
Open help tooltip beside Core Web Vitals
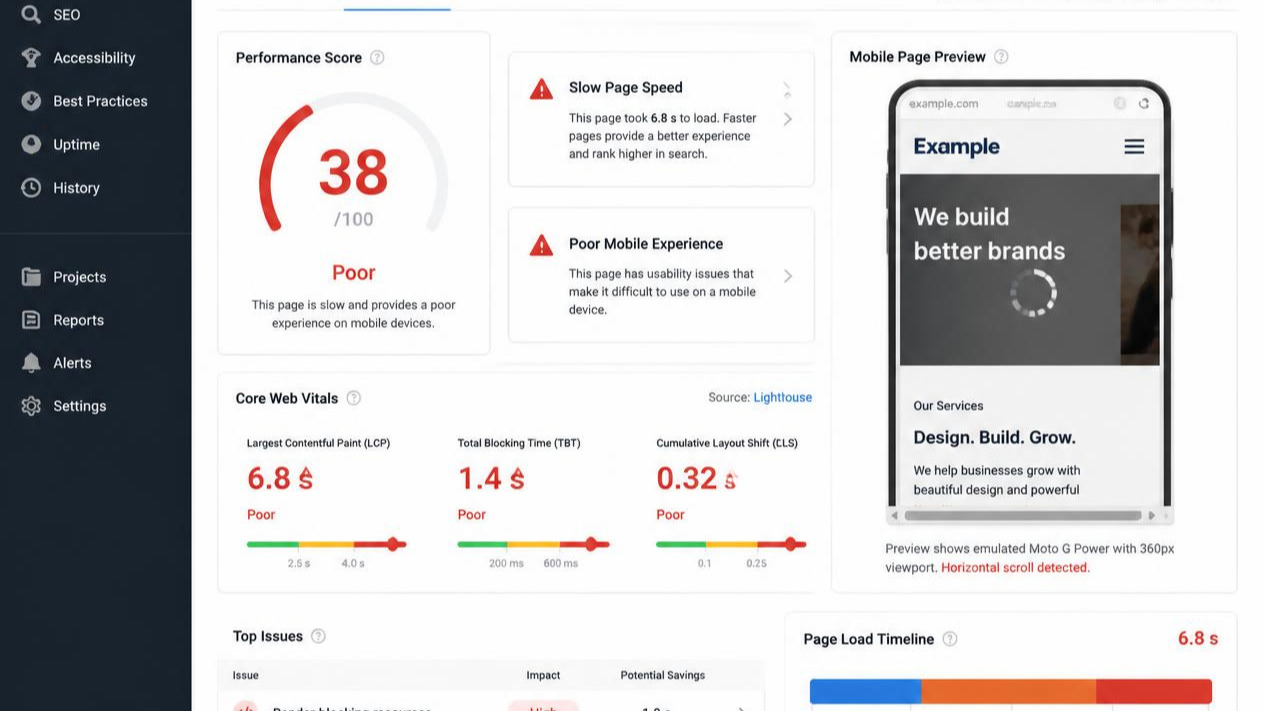(353, 398)
